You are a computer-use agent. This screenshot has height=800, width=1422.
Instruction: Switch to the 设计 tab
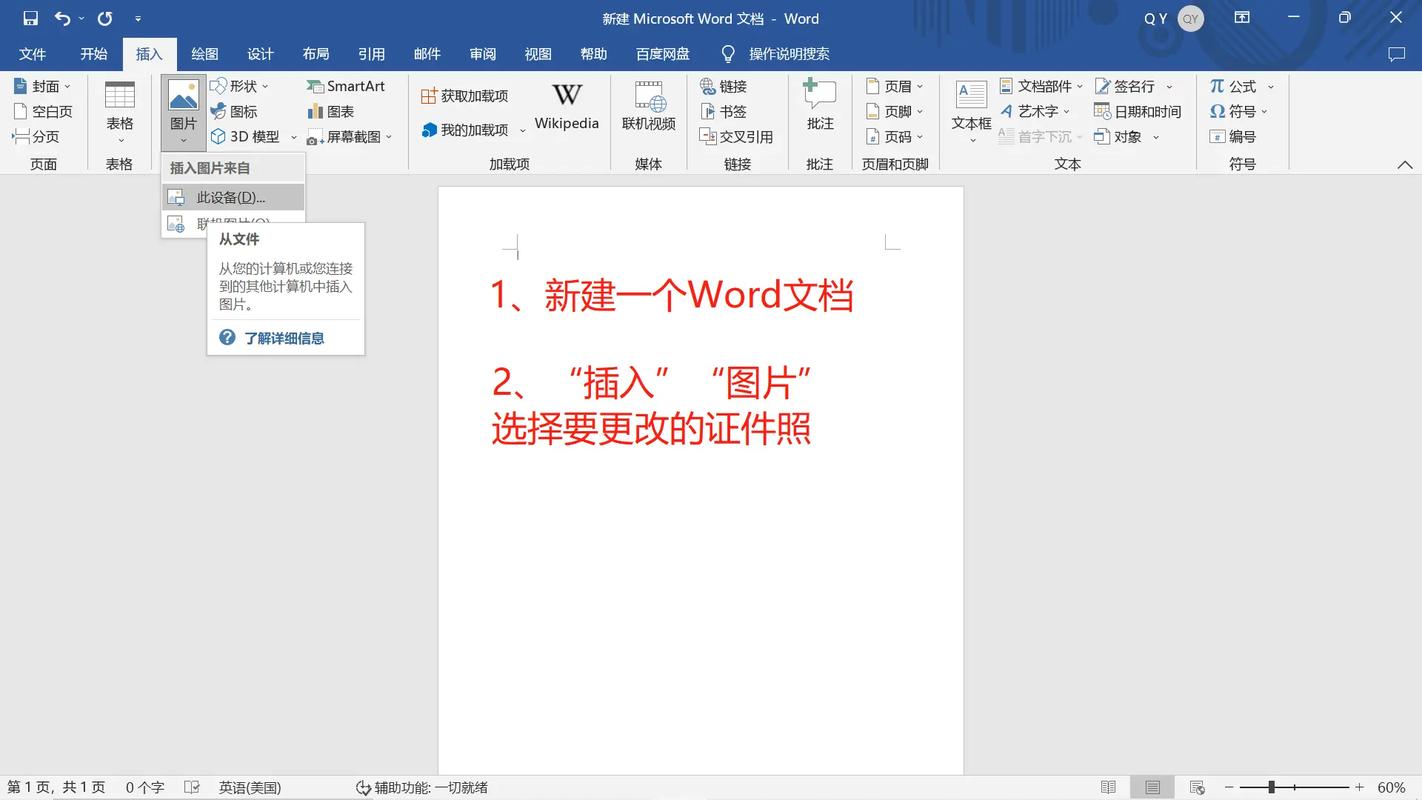[x=260, y=54]
